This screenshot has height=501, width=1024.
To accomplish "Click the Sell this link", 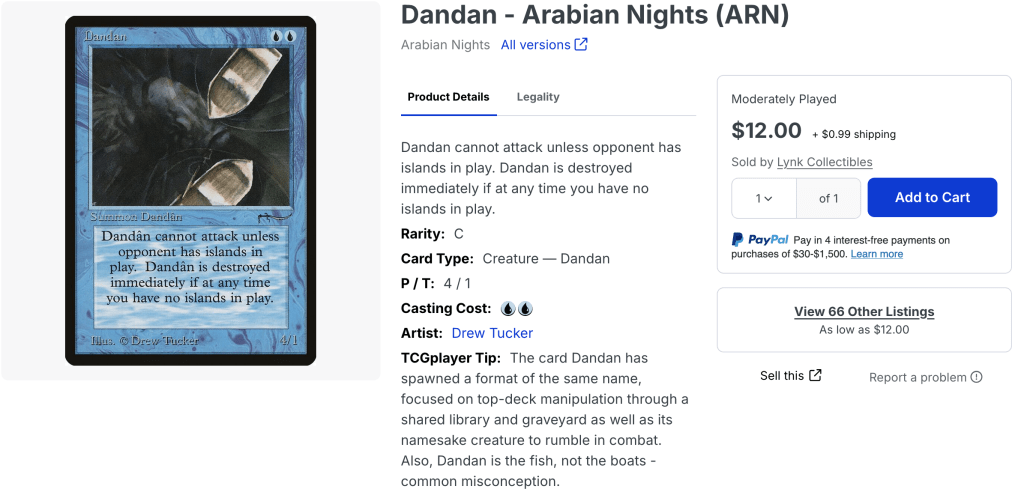I will [x=782, y=376].
